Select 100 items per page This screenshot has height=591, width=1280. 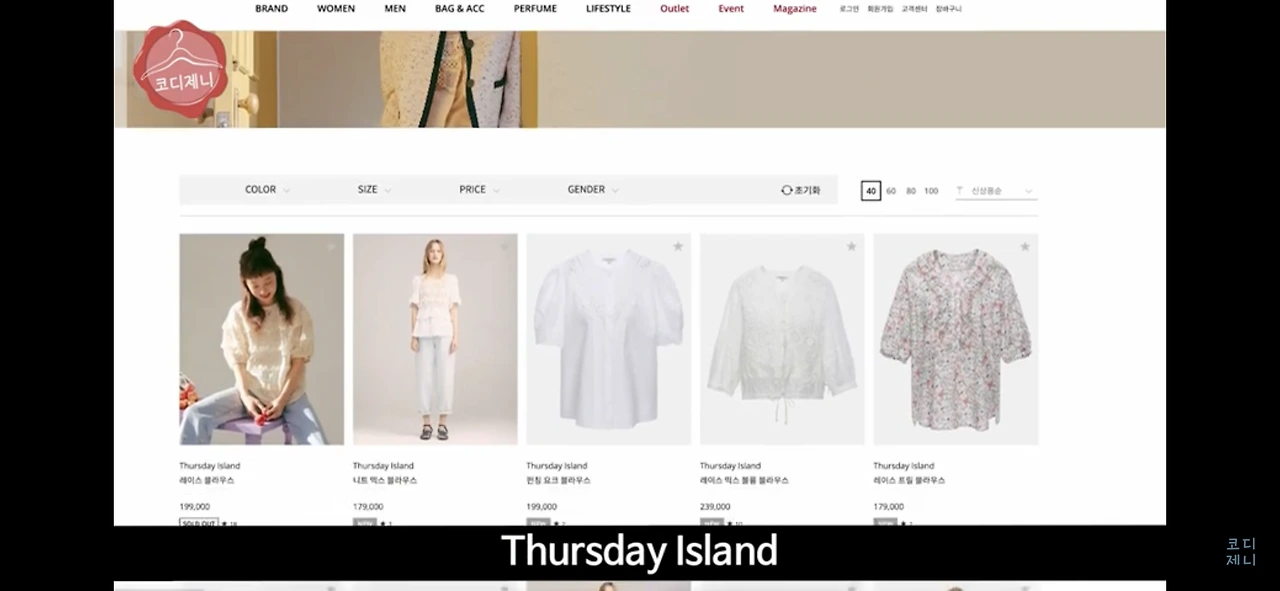coord(931,191)
